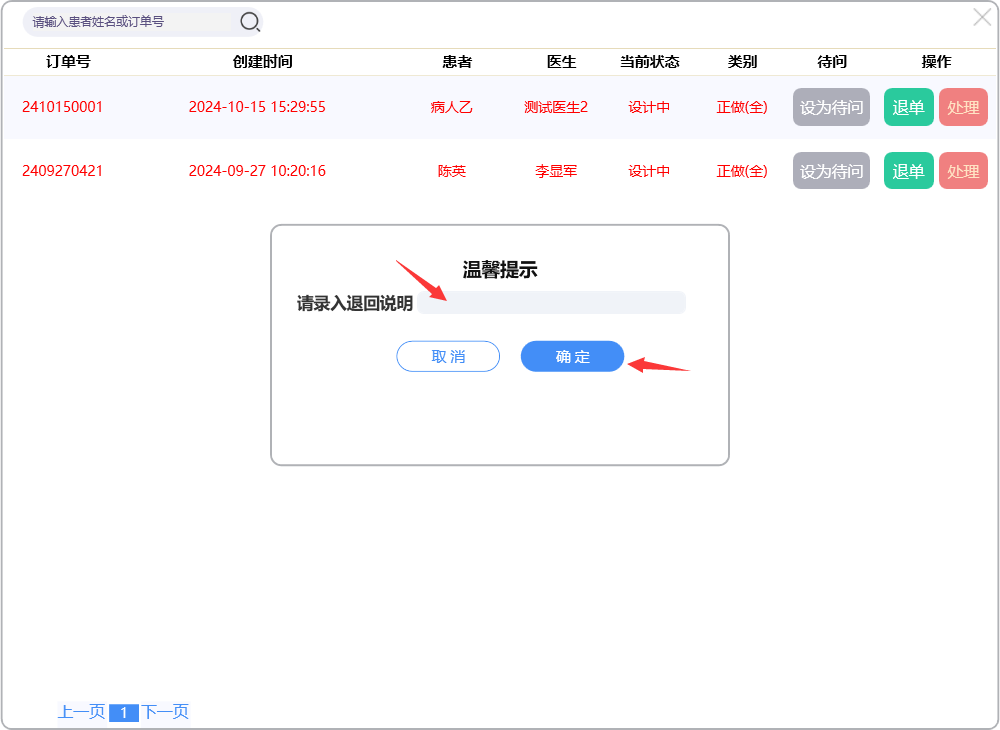Click order number 2410150001
The height and width of the screenshot is (730, 1000).
62,107
